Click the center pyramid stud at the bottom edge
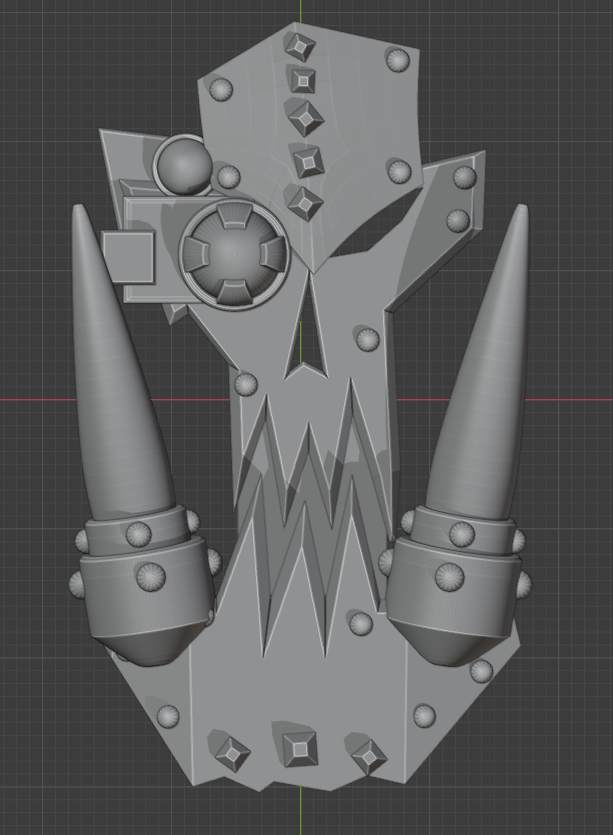The width and height of the screenshot is (613, 835). [300, 749]
